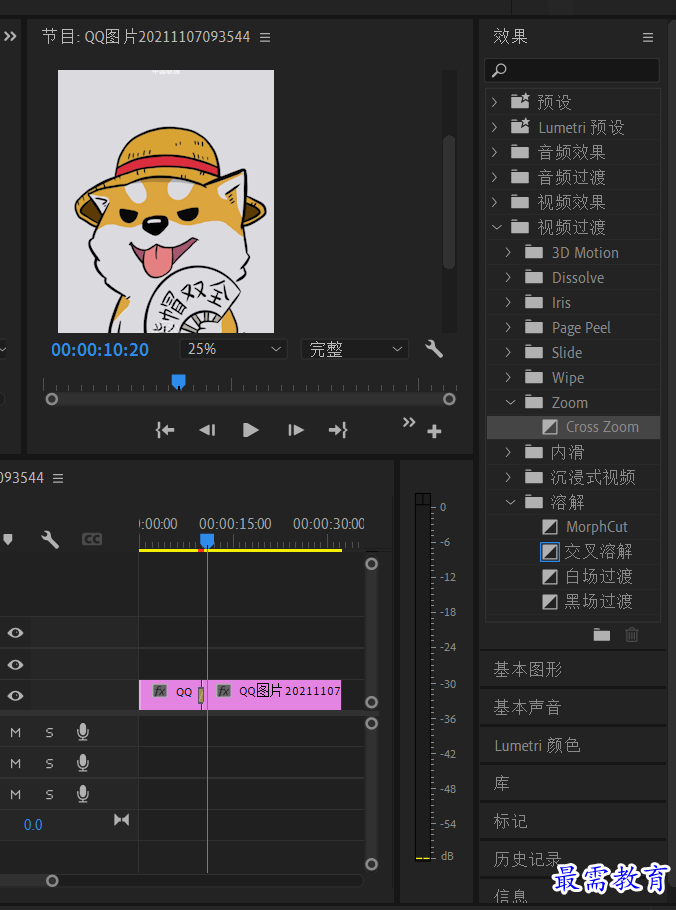Expand the 3D Motion folder
The image size is (676, 910).
[508, 252]
